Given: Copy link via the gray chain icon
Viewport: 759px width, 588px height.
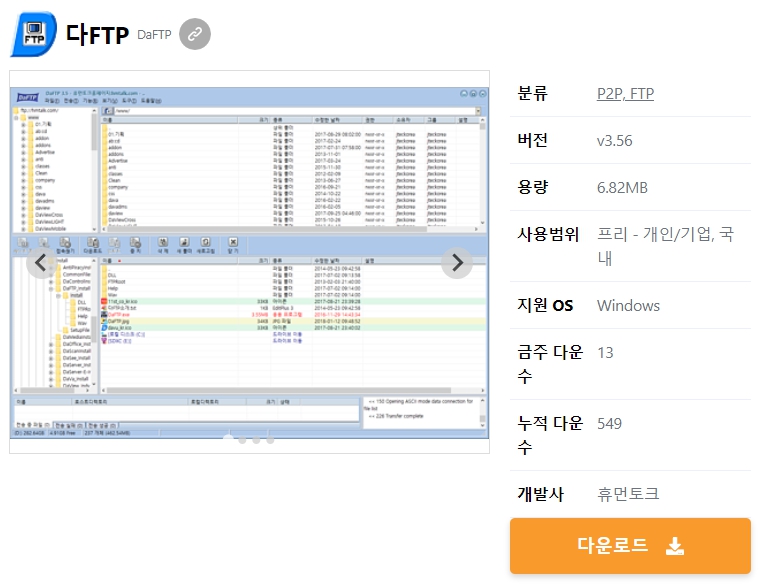Looking at the screenshot, I should pos(195,34).
